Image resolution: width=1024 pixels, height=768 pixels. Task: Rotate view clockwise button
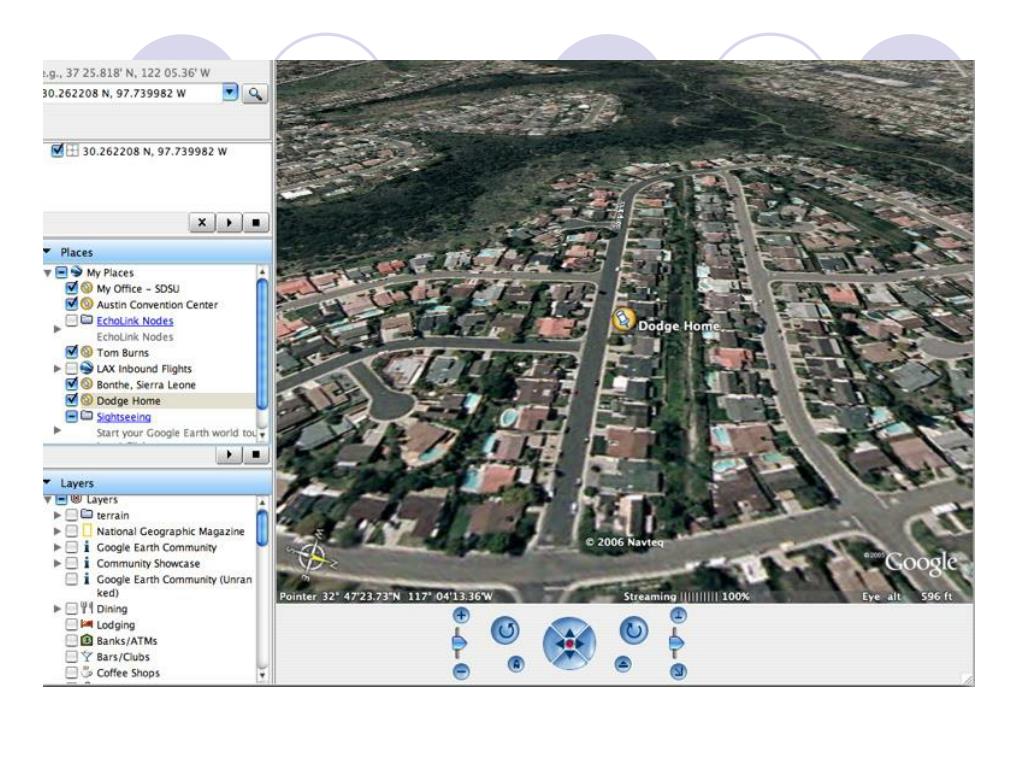click(633, 631)
